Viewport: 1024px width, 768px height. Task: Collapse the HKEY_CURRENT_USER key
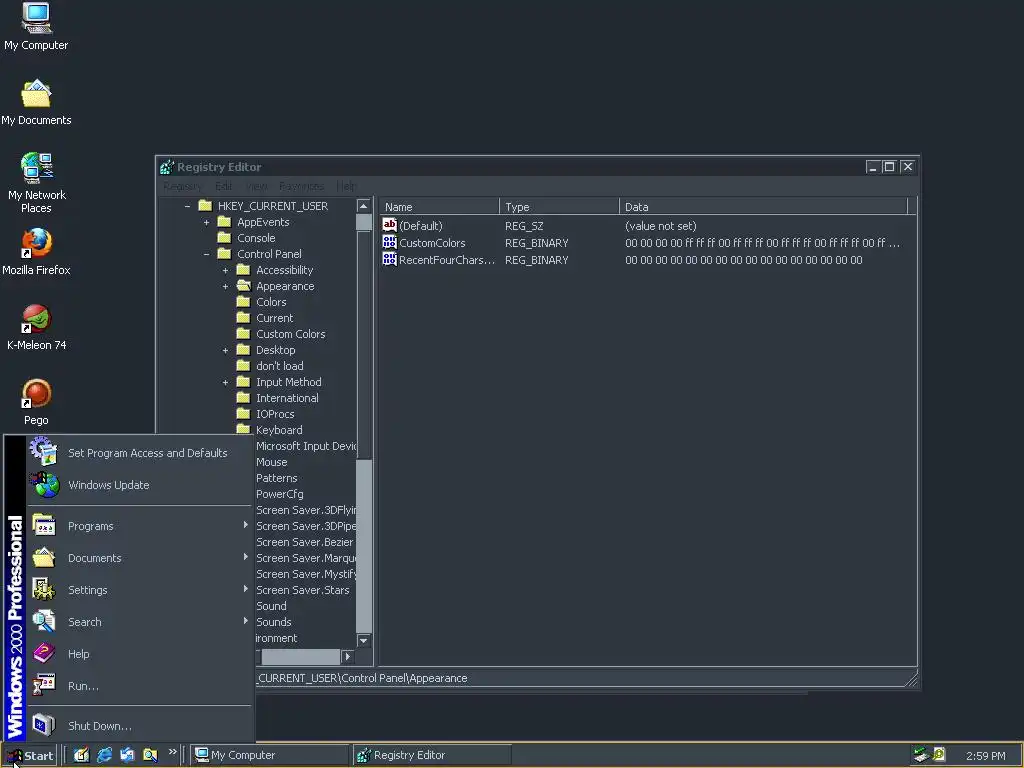[187, 206]
